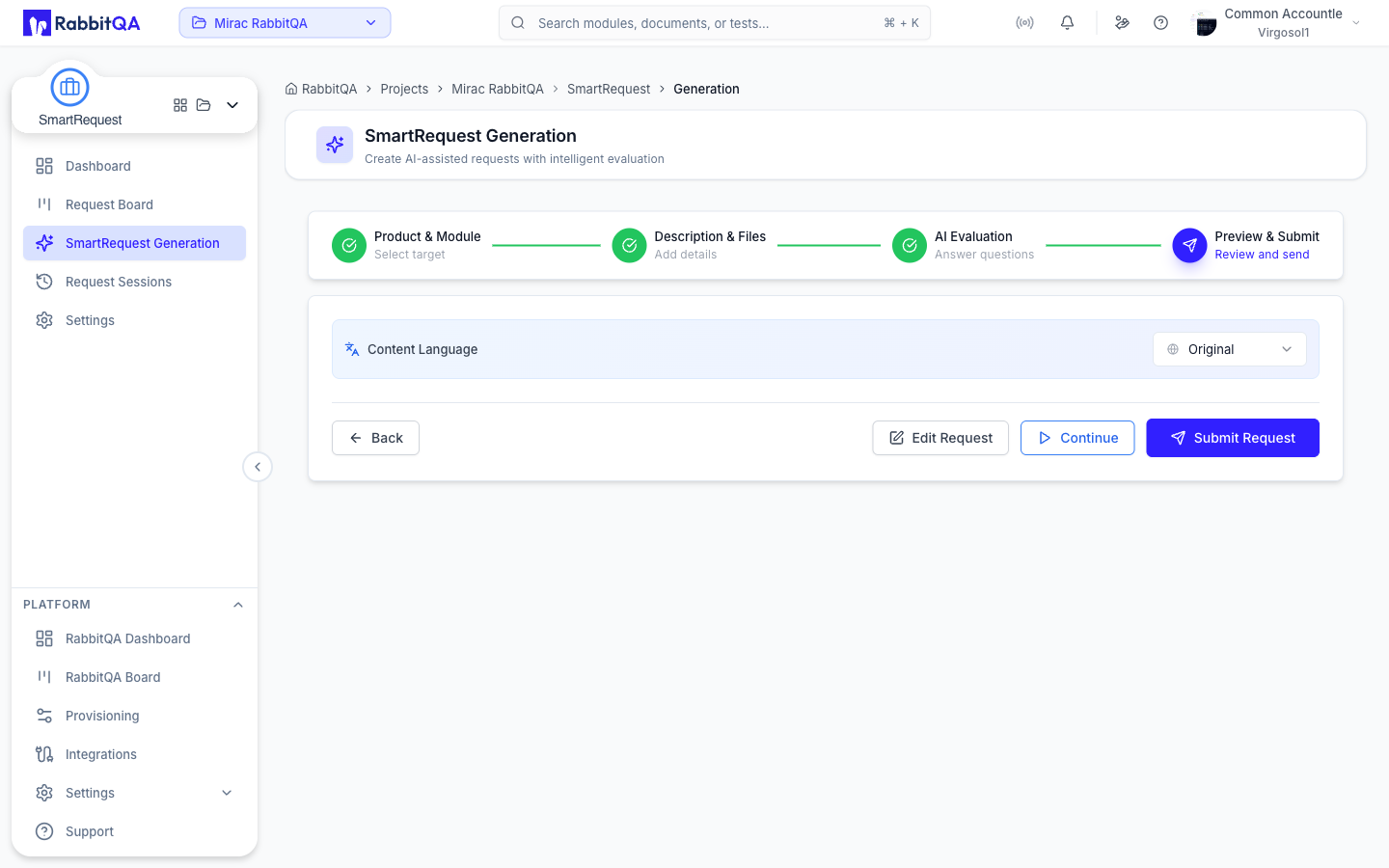Click the Integrations icon
This screenshot has height=868, width=1389.
pyautogui.click(x=44, y=754)
